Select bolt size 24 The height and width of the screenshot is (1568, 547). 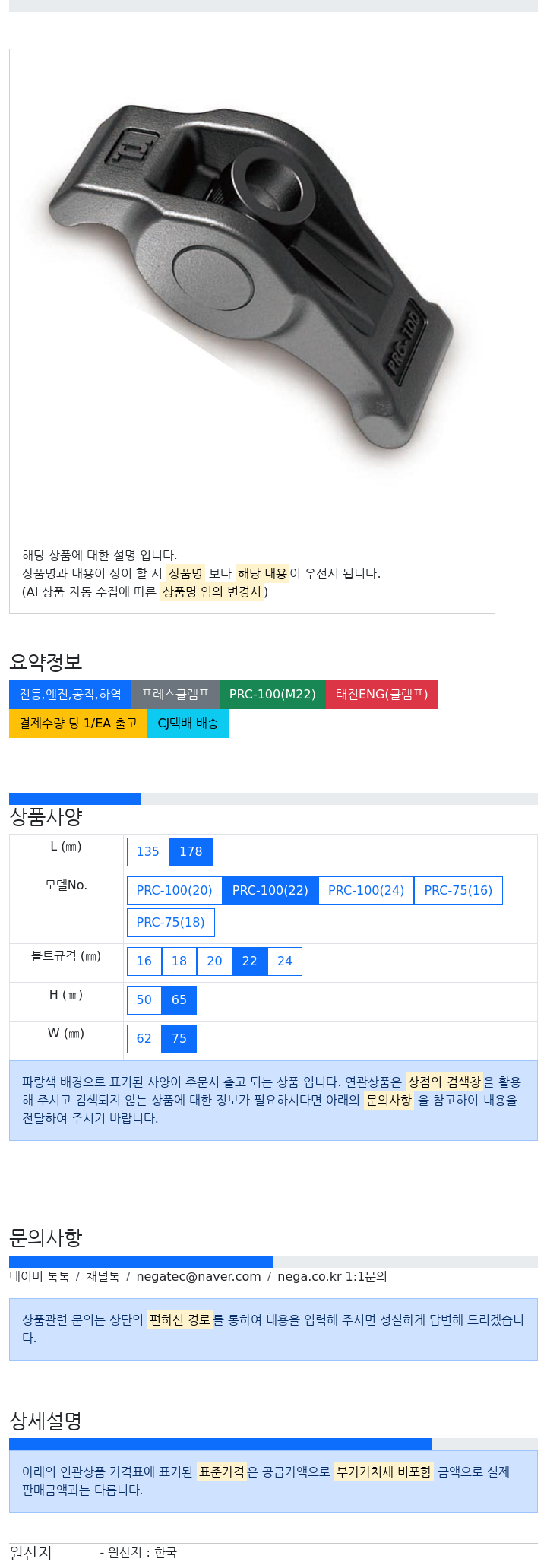(x=285, y=961)
